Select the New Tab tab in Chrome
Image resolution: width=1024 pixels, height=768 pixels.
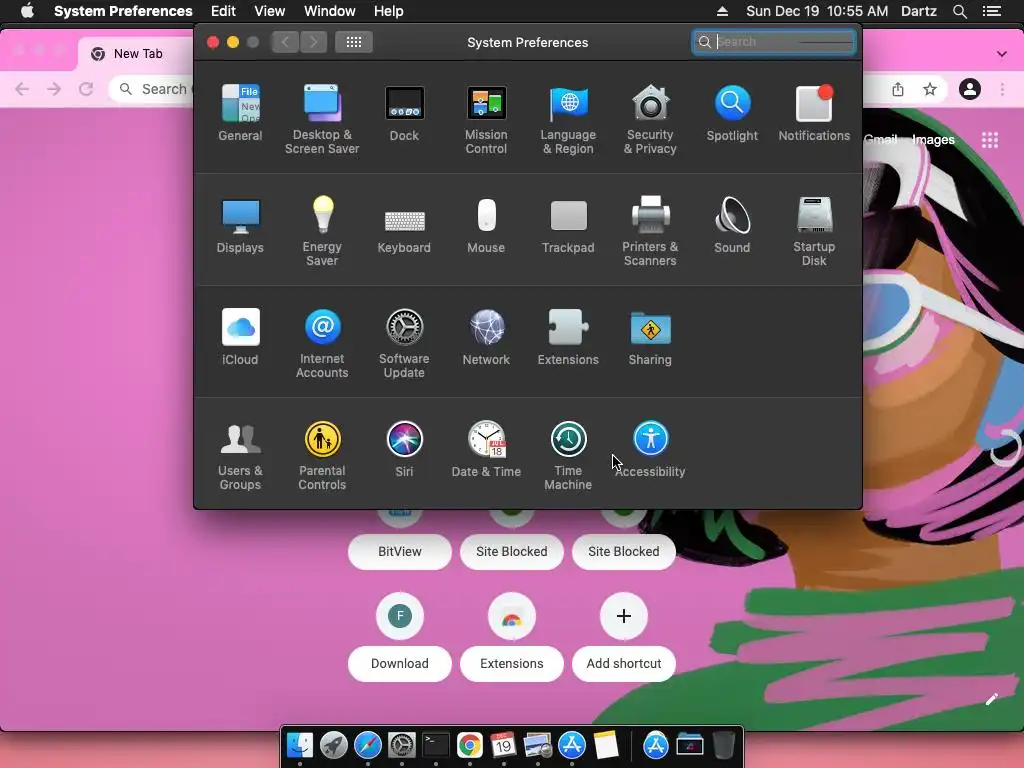[x=138, y=54]
